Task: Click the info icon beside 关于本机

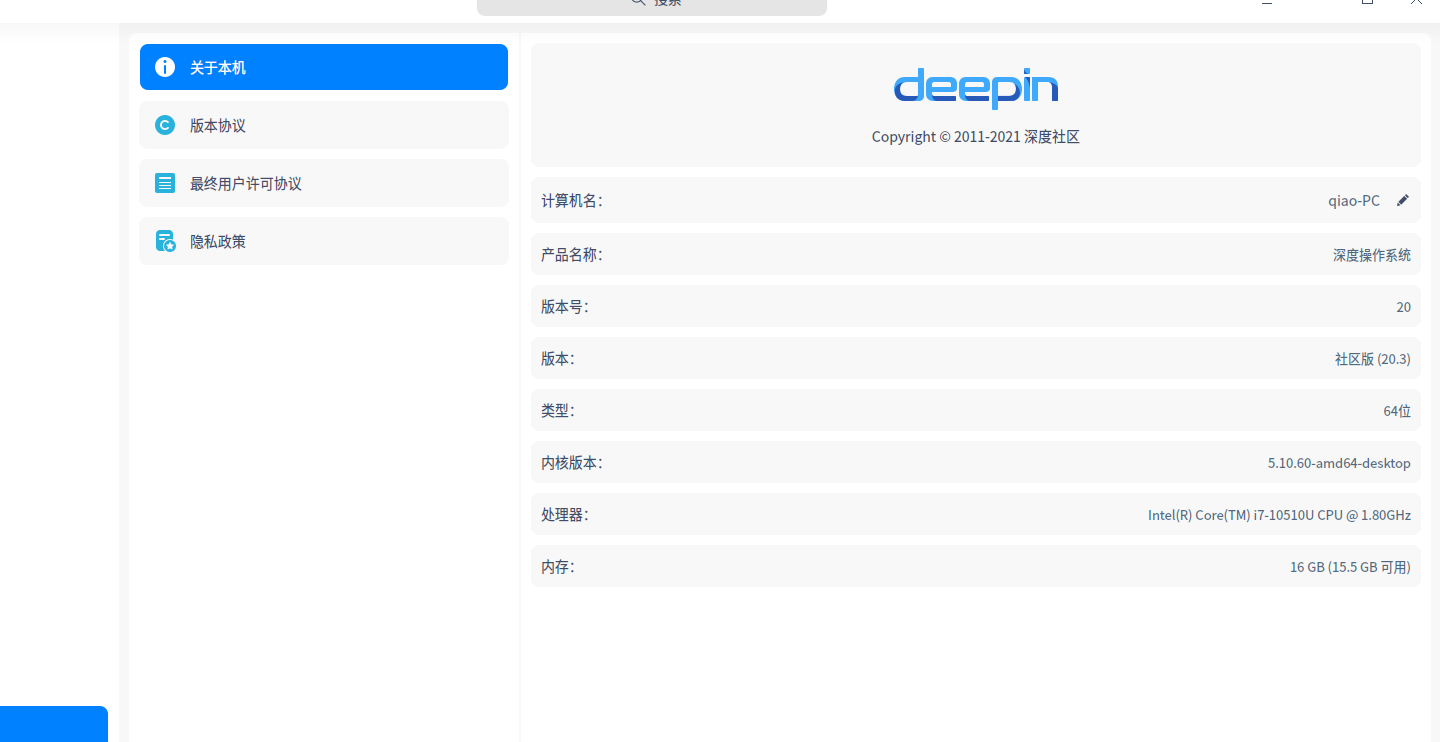Action: [x=165, y=67]
